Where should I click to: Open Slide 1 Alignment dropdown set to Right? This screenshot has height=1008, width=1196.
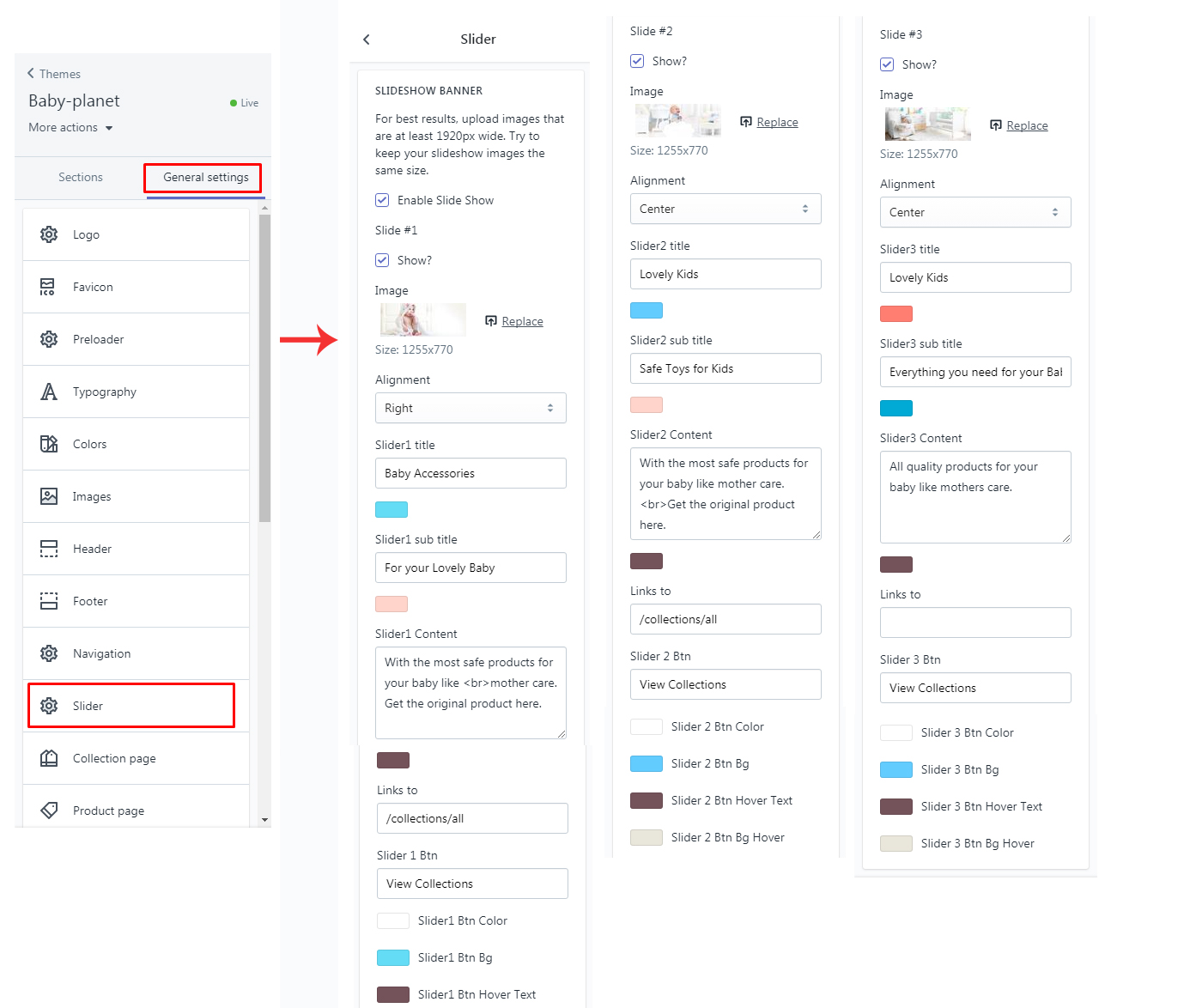pos(471,408)
